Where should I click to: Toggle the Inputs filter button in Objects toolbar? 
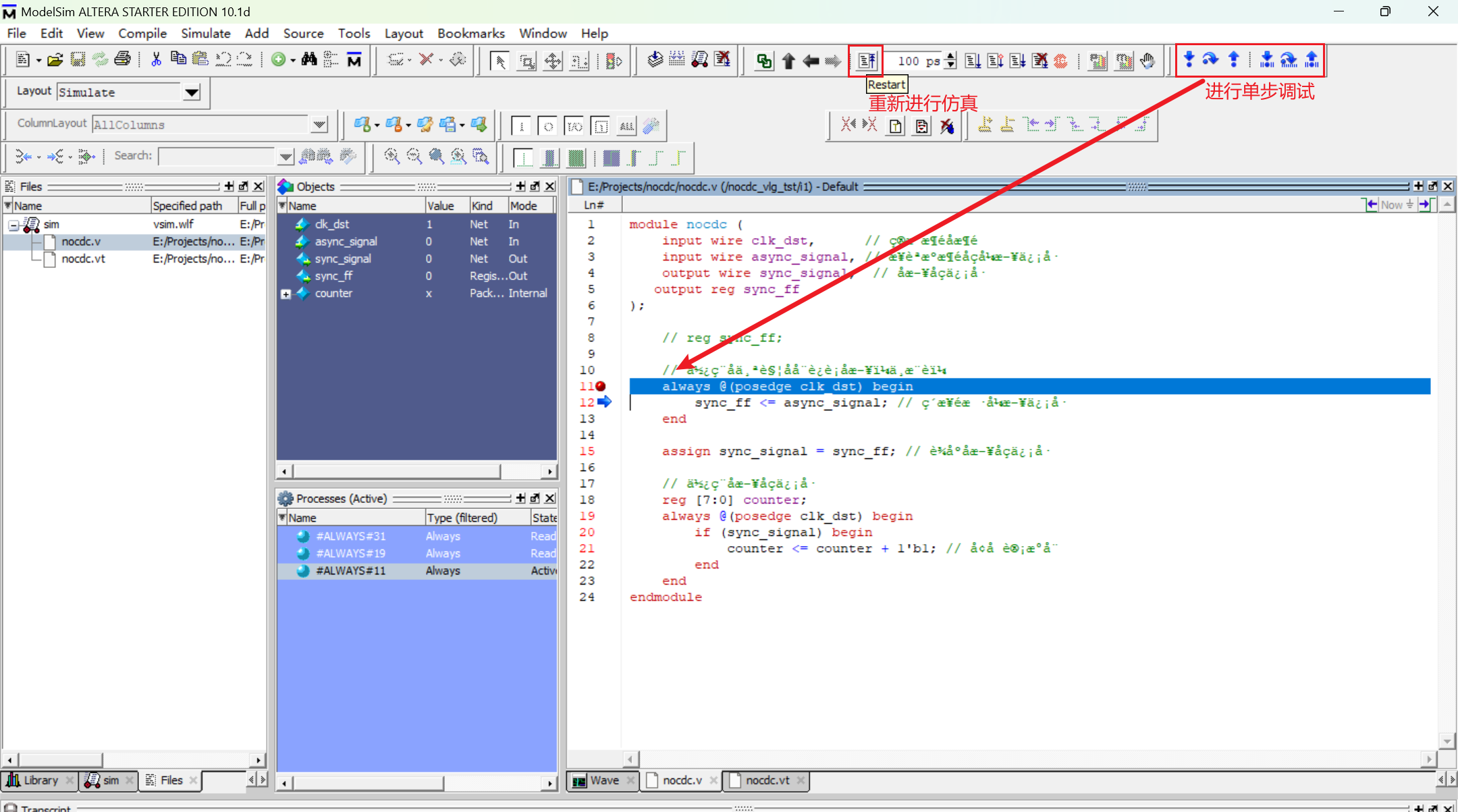[x=521, y=126]
